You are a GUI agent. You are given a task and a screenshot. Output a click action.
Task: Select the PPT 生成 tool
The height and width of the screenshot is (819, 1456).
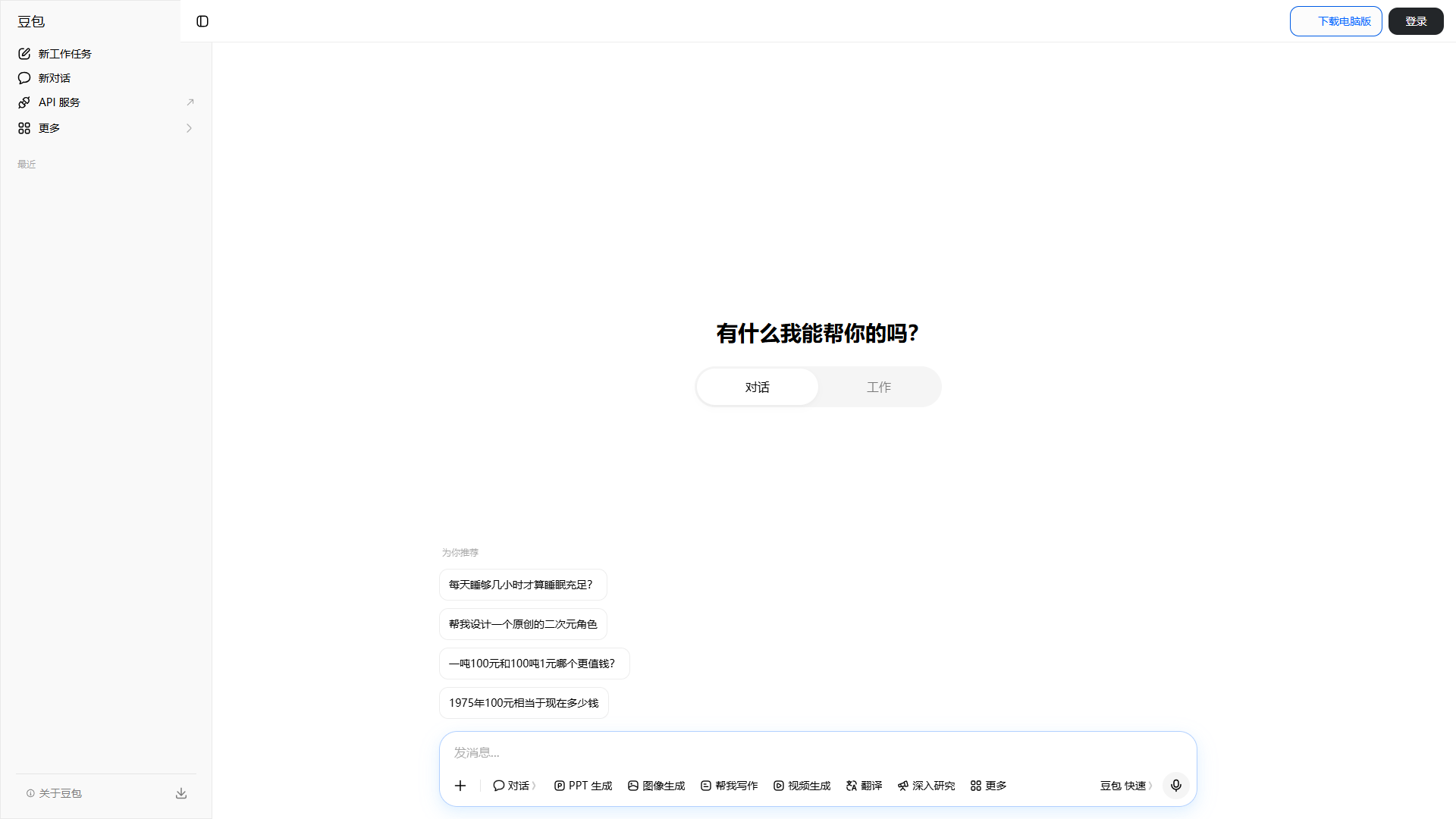583,786
